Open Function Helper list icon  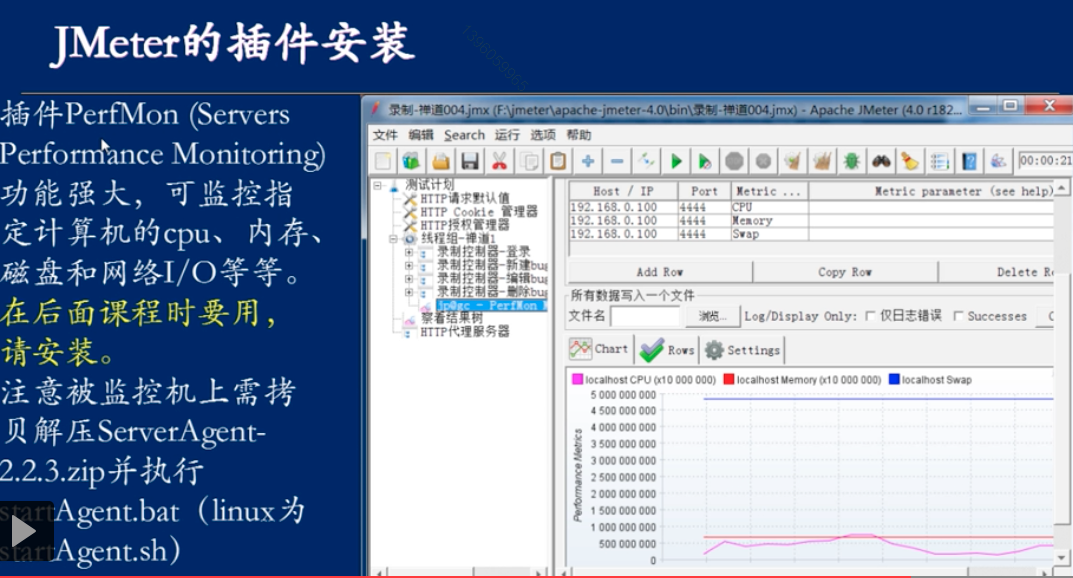pyautogui.click(x=940, y=161)
